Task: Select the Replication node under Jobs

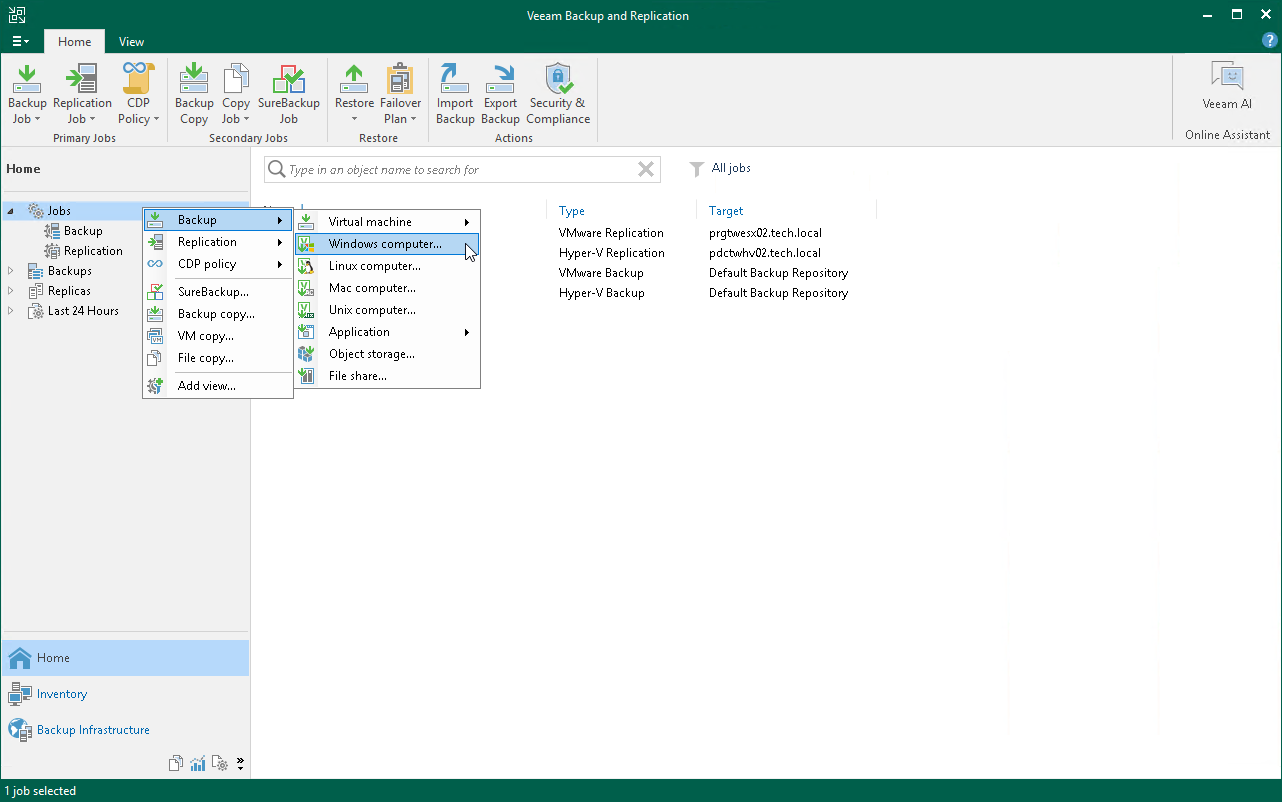Action: pos(93,251)
